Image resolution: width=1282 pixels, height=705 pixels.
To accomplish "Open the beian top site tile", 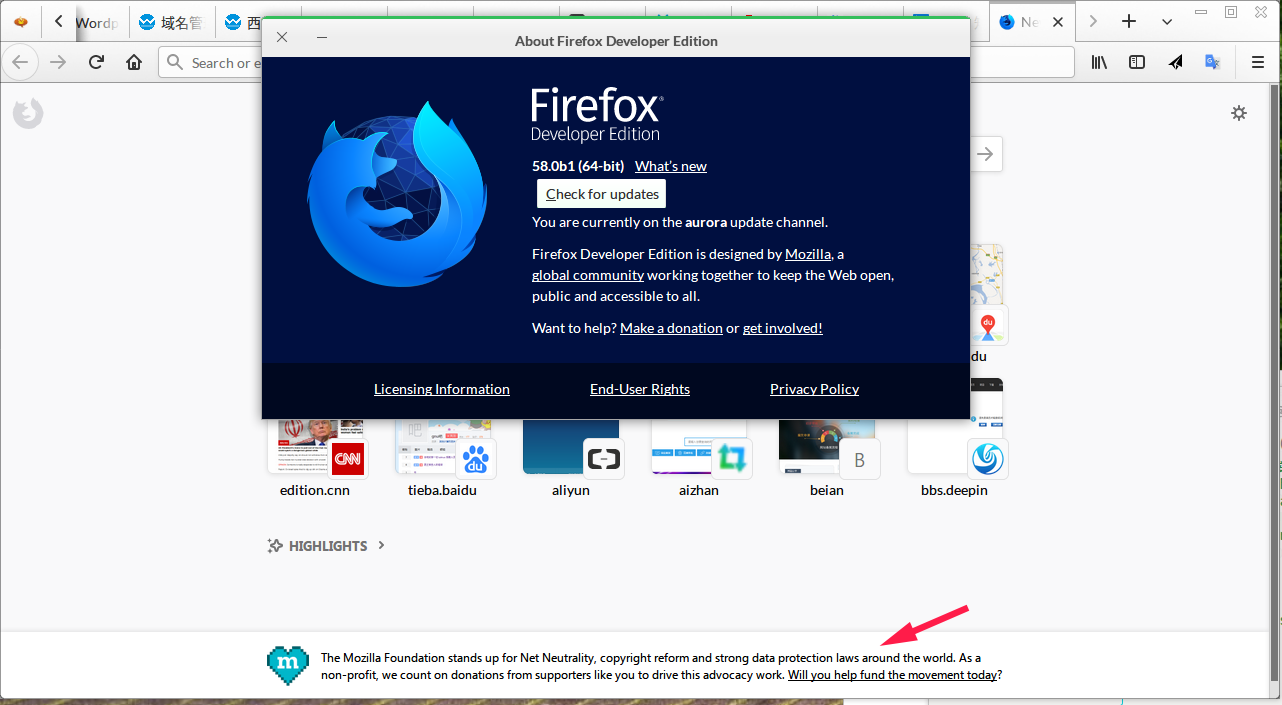I will 827,460.
